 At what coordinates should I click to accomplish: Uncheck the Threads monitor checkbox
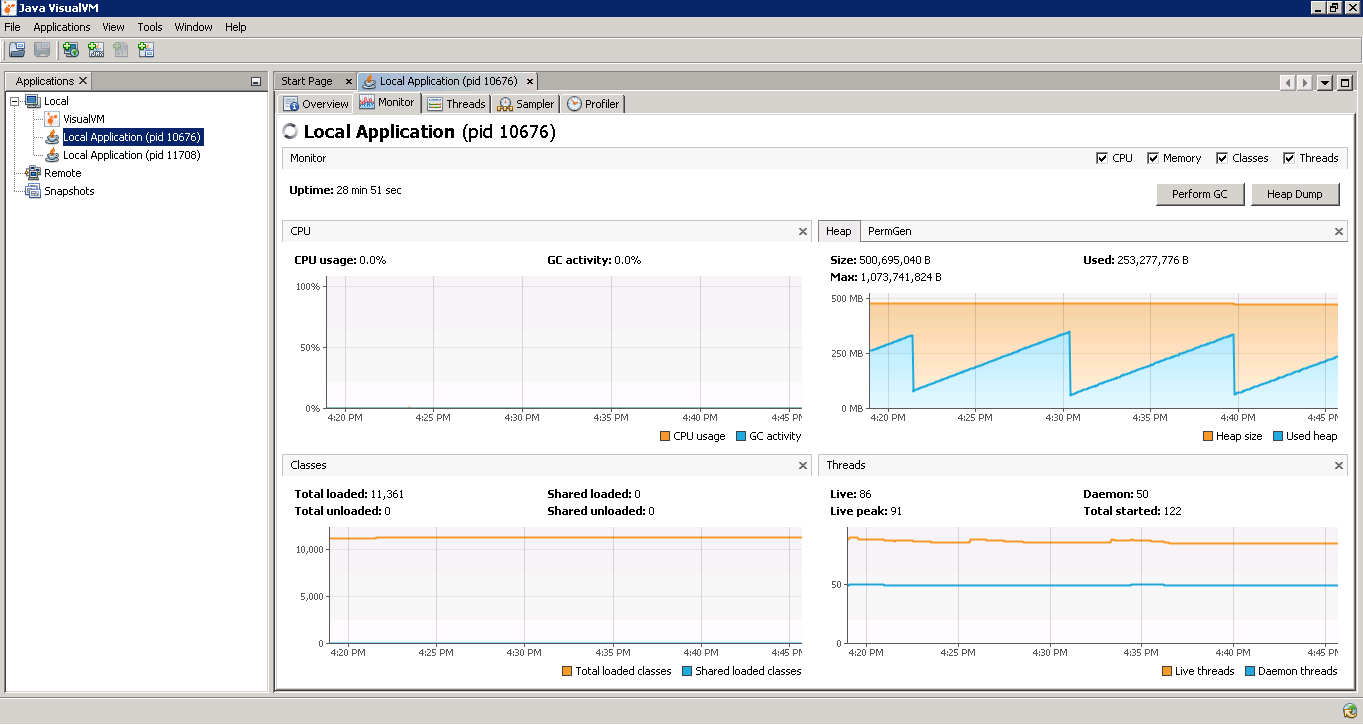[x=1289, y=158]
